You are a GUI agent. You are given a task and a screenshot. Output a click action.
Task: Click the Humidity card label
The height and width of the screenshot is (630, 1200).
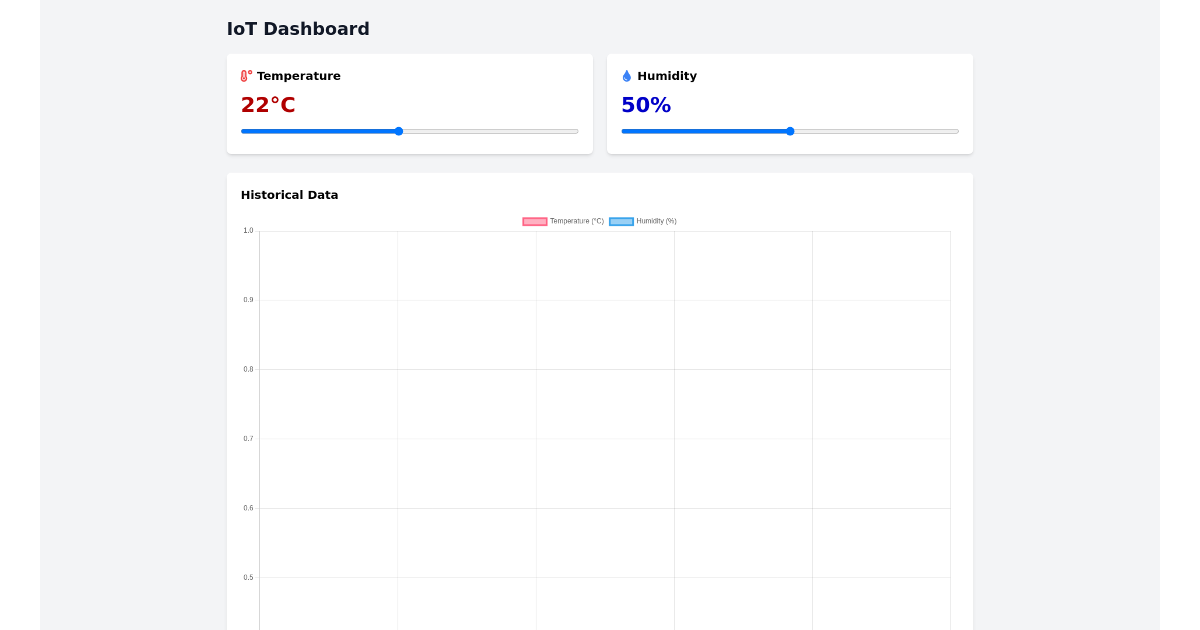pos(667,75)
